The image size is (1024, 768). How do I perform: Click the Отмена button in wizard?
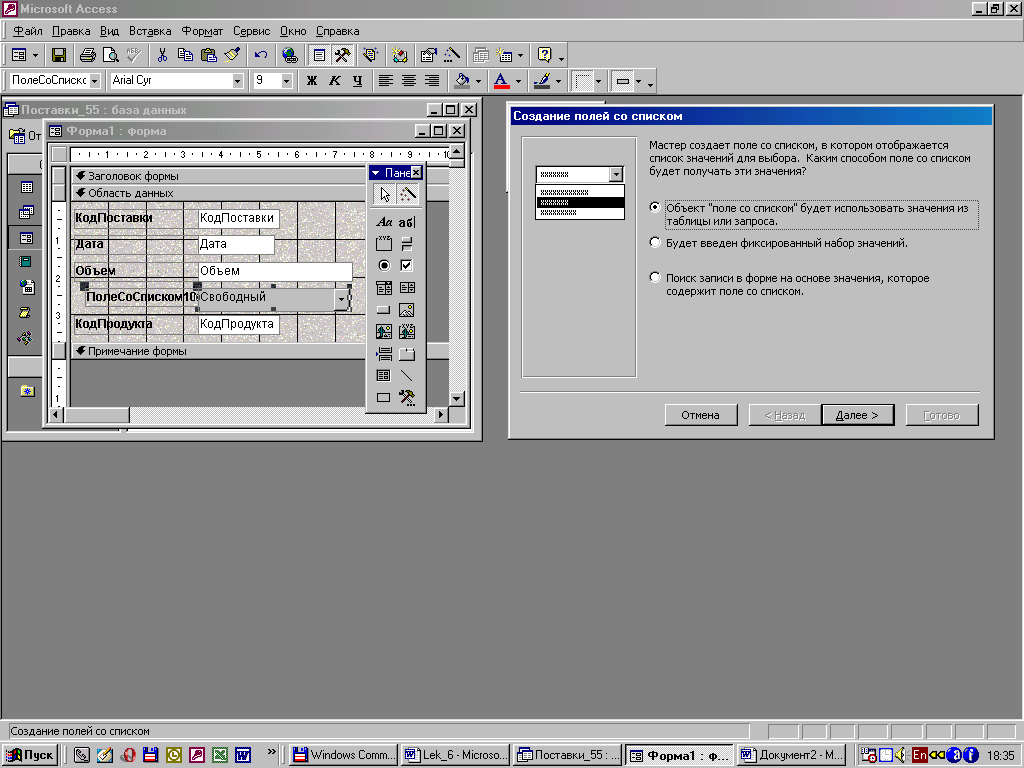[x=700, y=415]
